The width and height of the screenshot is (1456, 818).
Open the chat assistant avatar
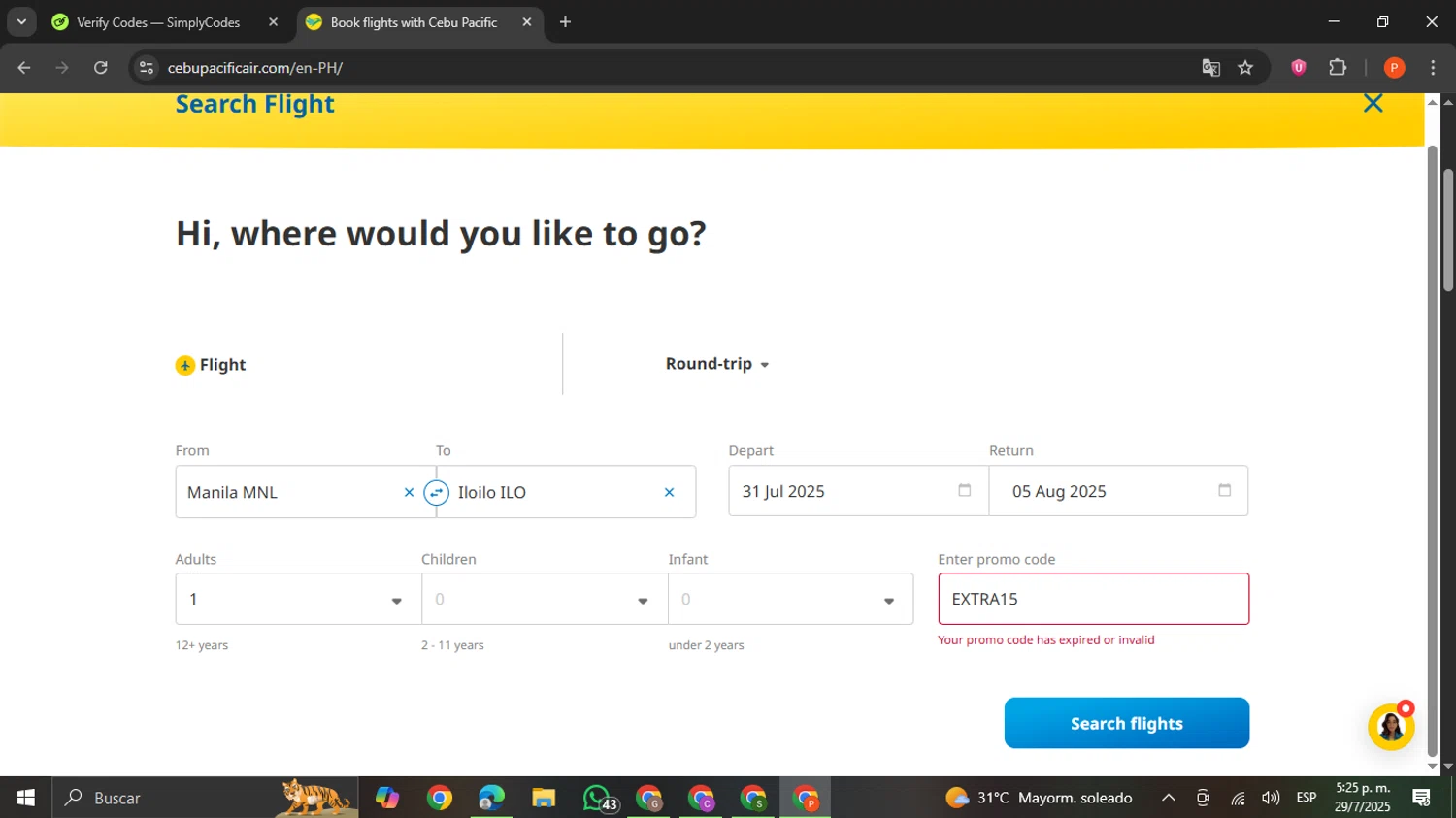tap(1391, 726)
